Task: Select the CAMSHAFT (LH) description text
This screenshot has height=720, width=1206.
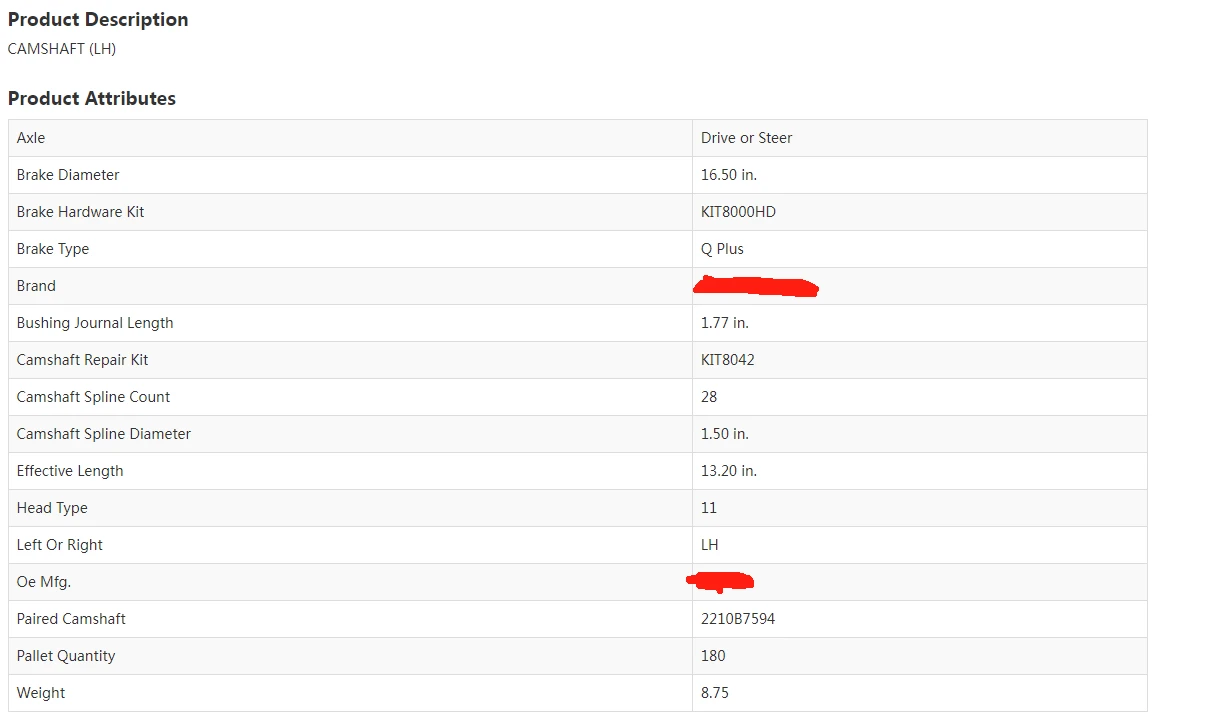Action: pos(62,48)
